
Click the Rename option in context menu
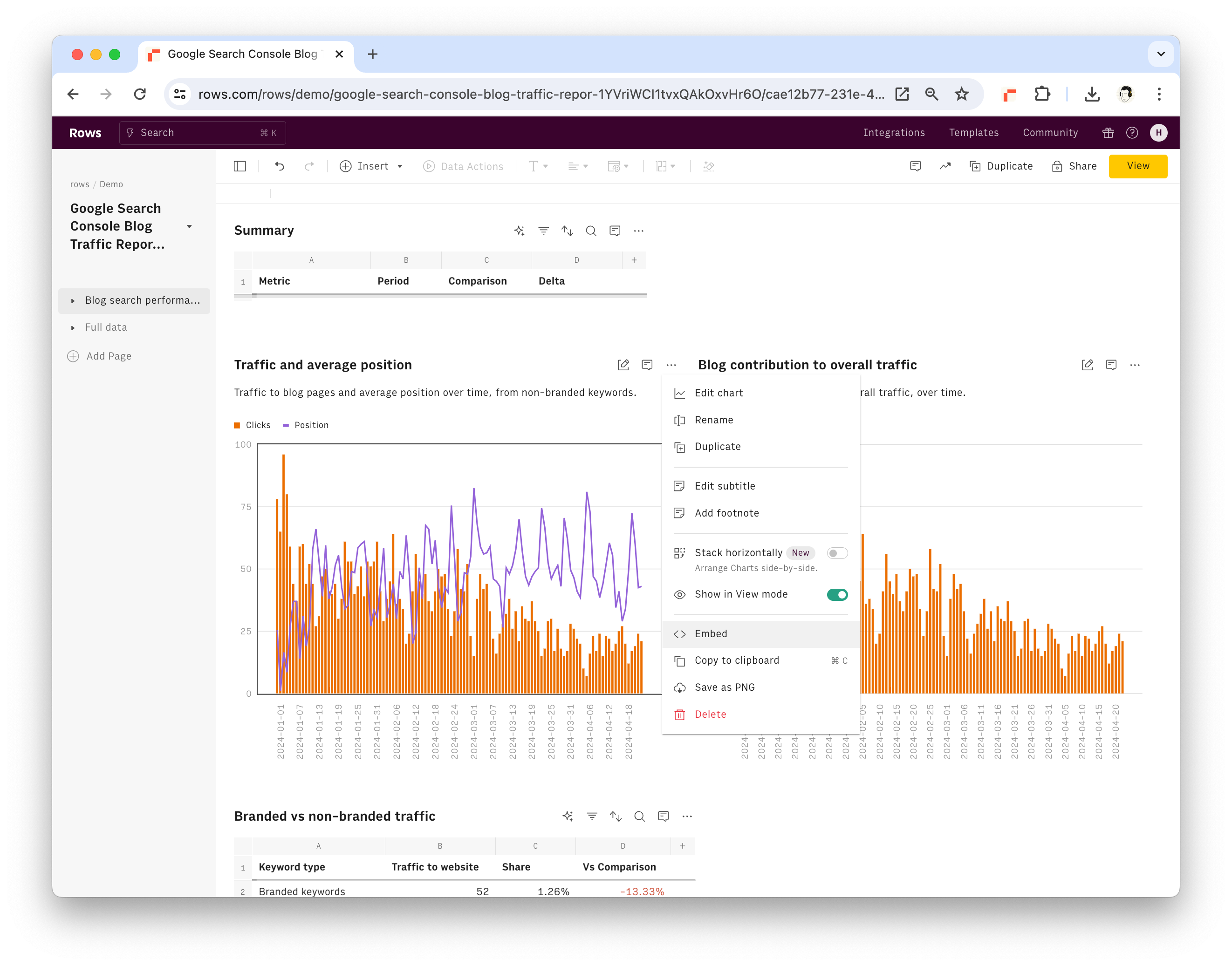(715, 419)
